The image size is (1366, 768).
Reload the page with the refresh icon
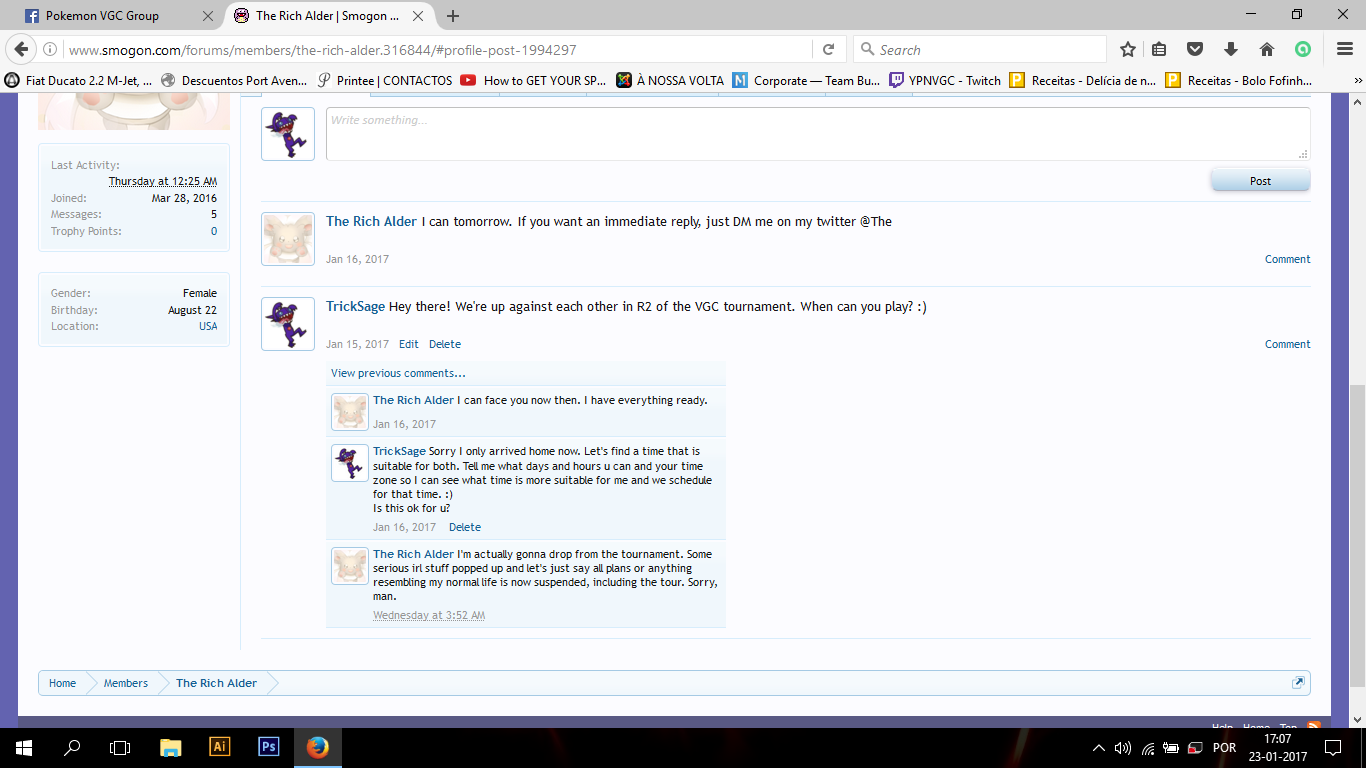click(828, 50)
